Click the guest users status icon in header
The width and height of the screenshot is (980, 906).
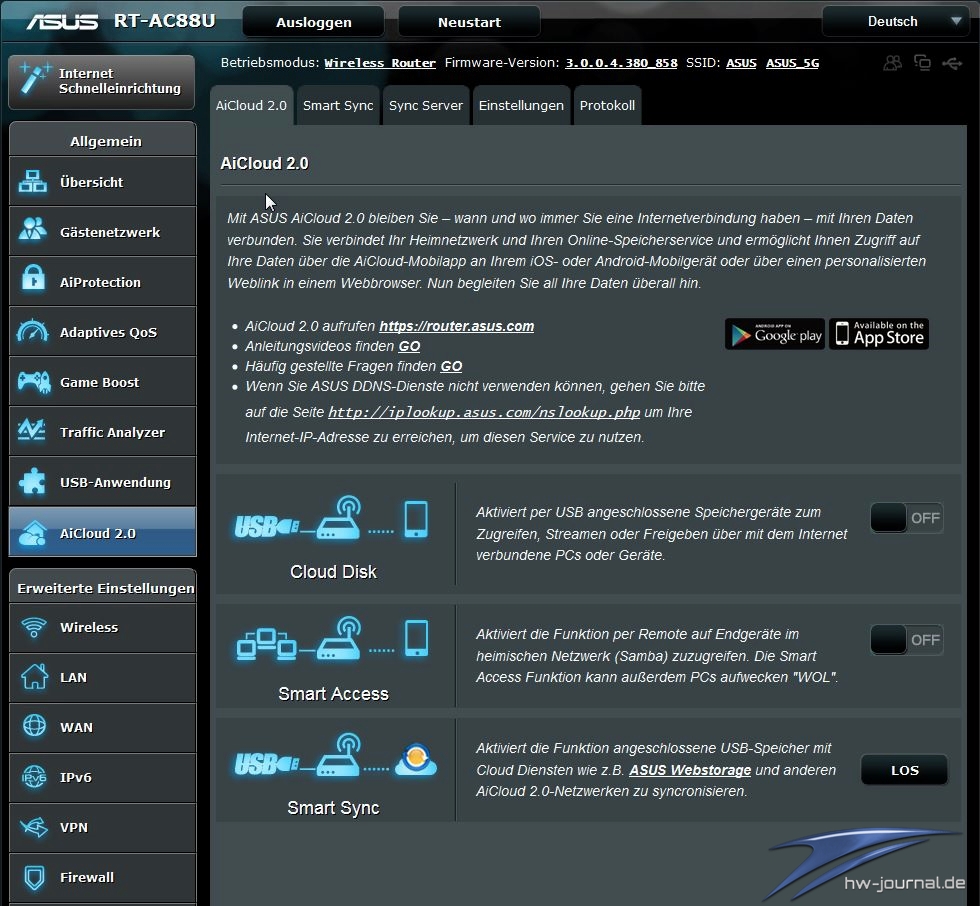coord(892,62)
